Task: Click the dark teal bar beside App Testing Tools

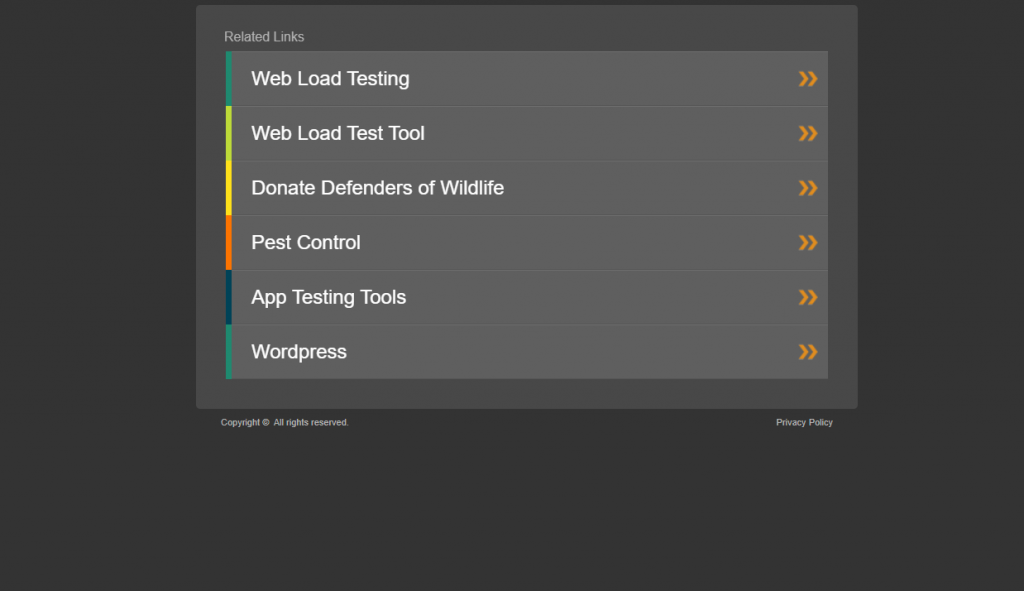Action: point(229,297)
